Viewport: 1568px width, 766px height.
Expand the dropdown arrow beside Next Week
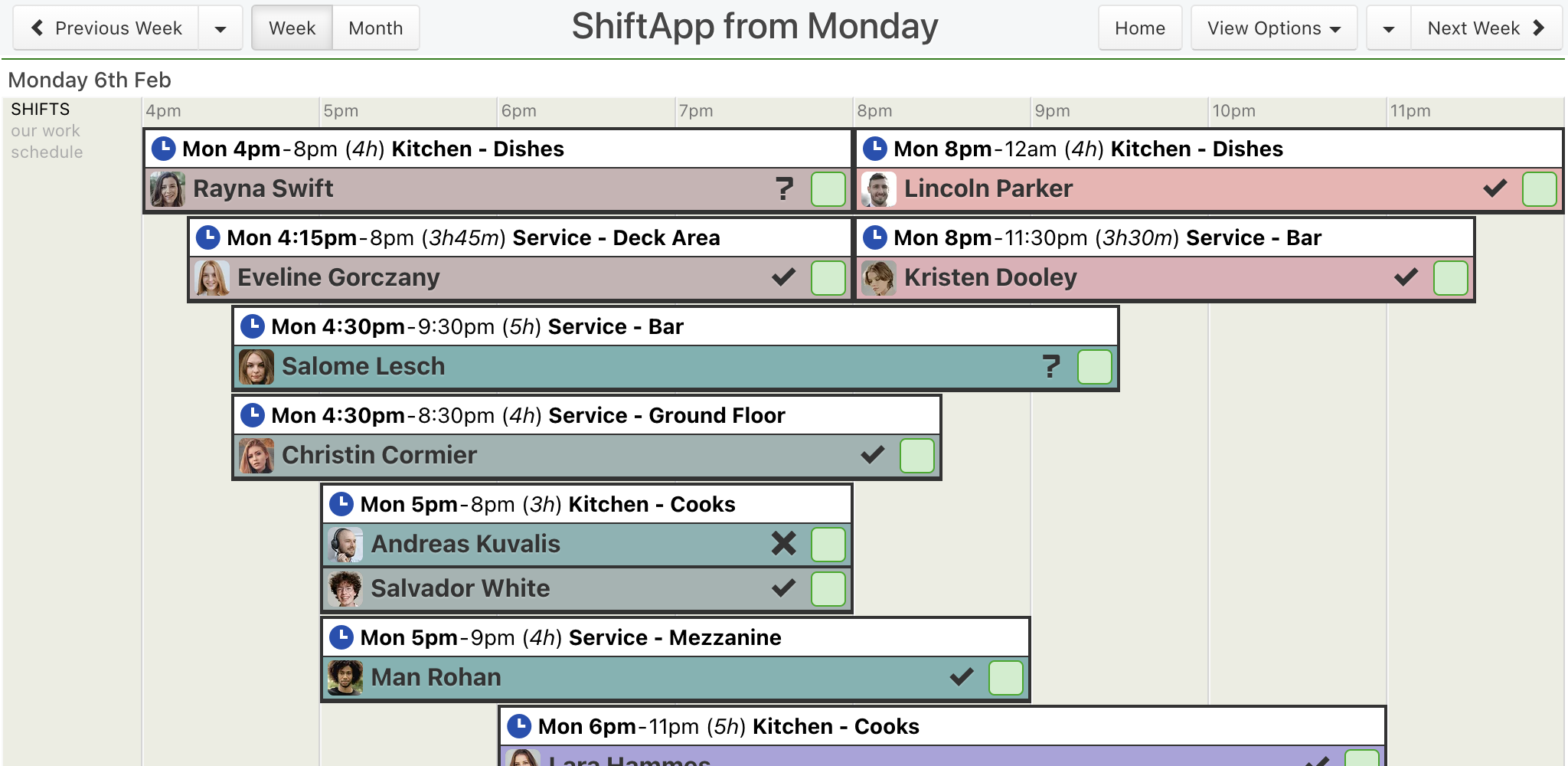(1389, 28)
